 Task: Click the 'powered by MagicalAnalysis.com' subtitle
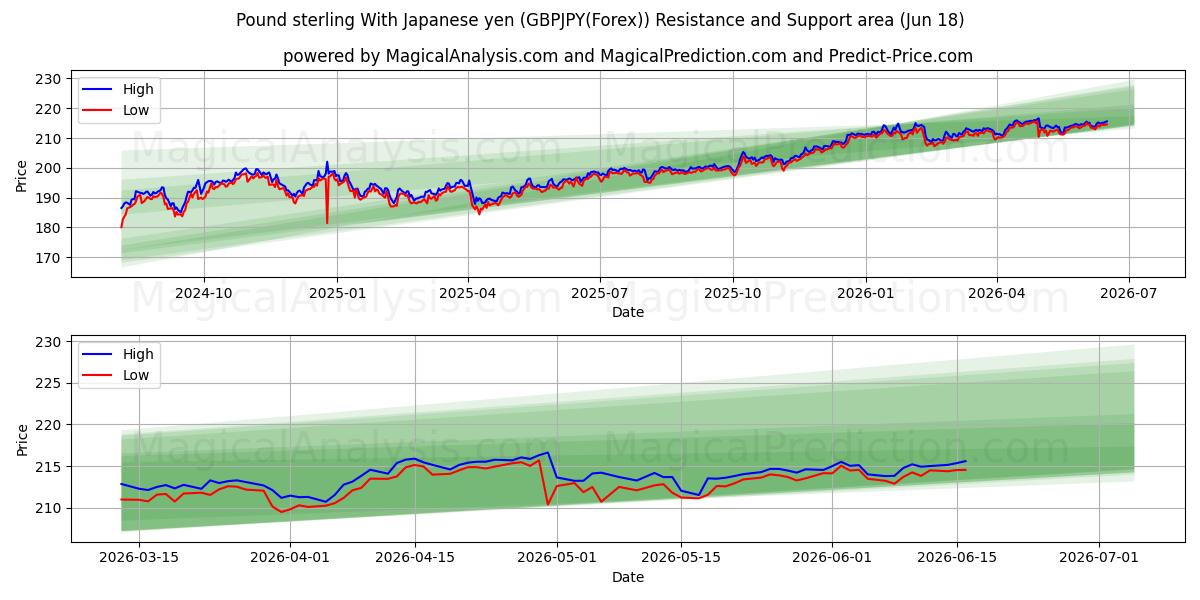tap(627, 56)
